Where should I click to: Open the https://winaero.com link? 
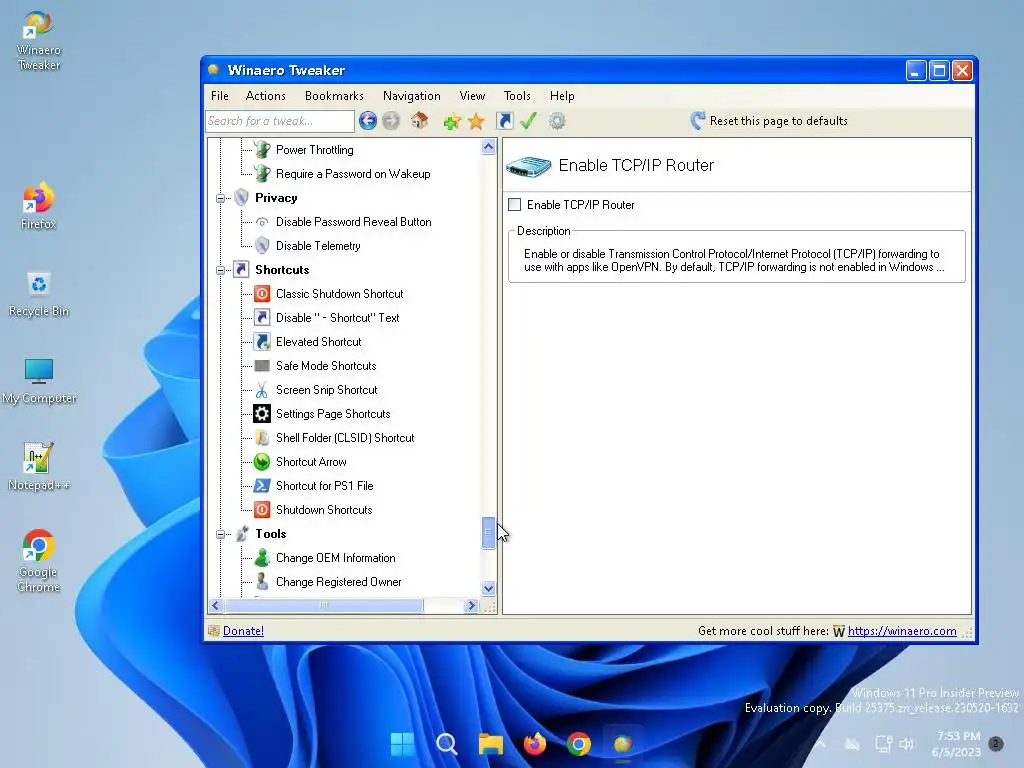902,631
